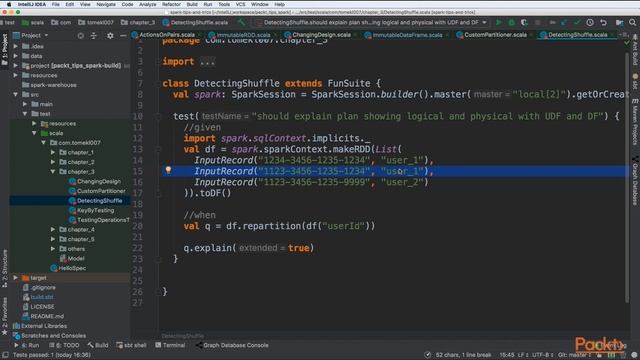Screen dimensions: 640x360
Task: Commit changes with the green checkmark icon
Action: [577, 22]
